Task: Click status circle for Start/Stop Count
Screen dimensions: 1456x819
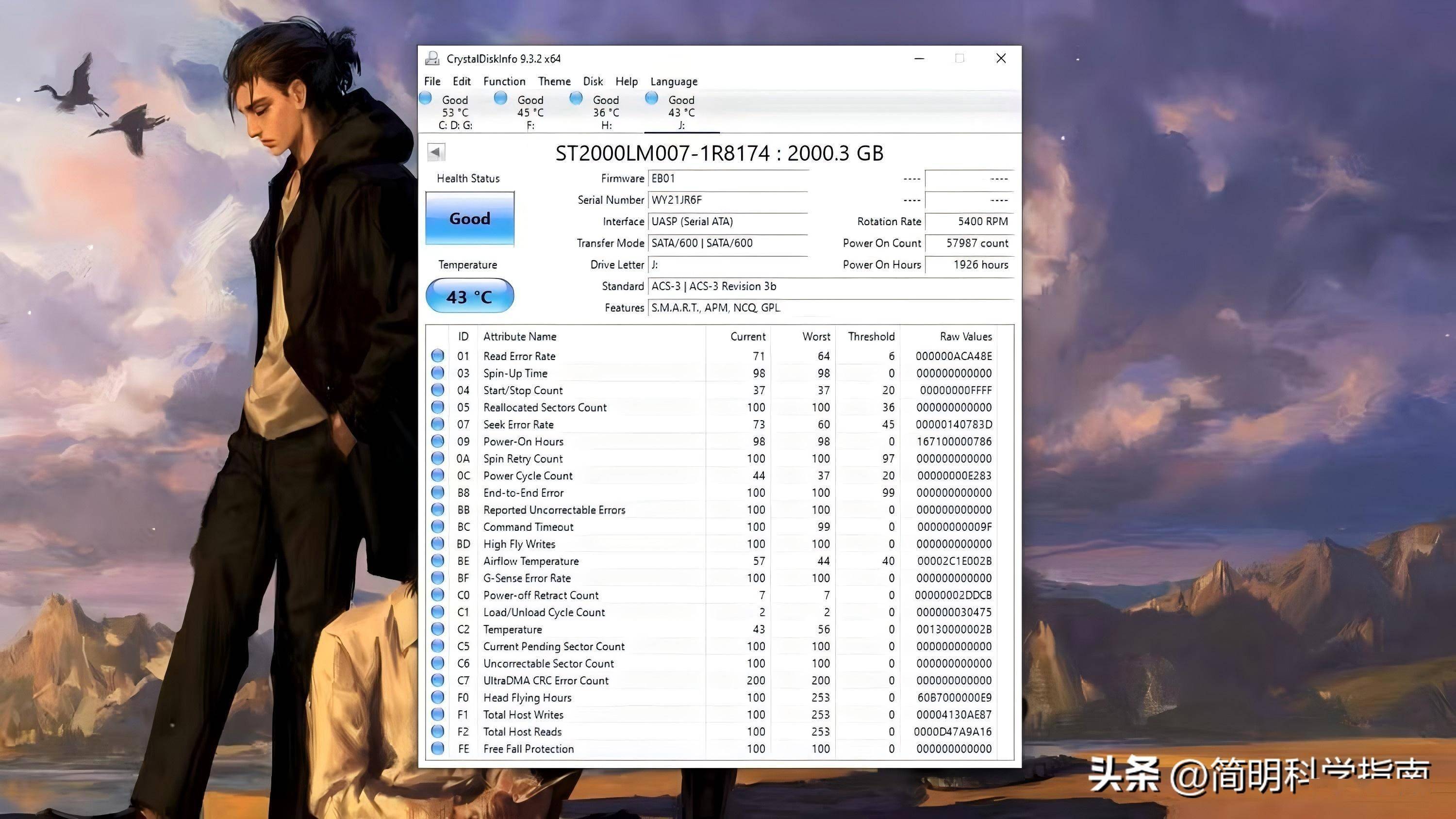Action: pos(437,390)
